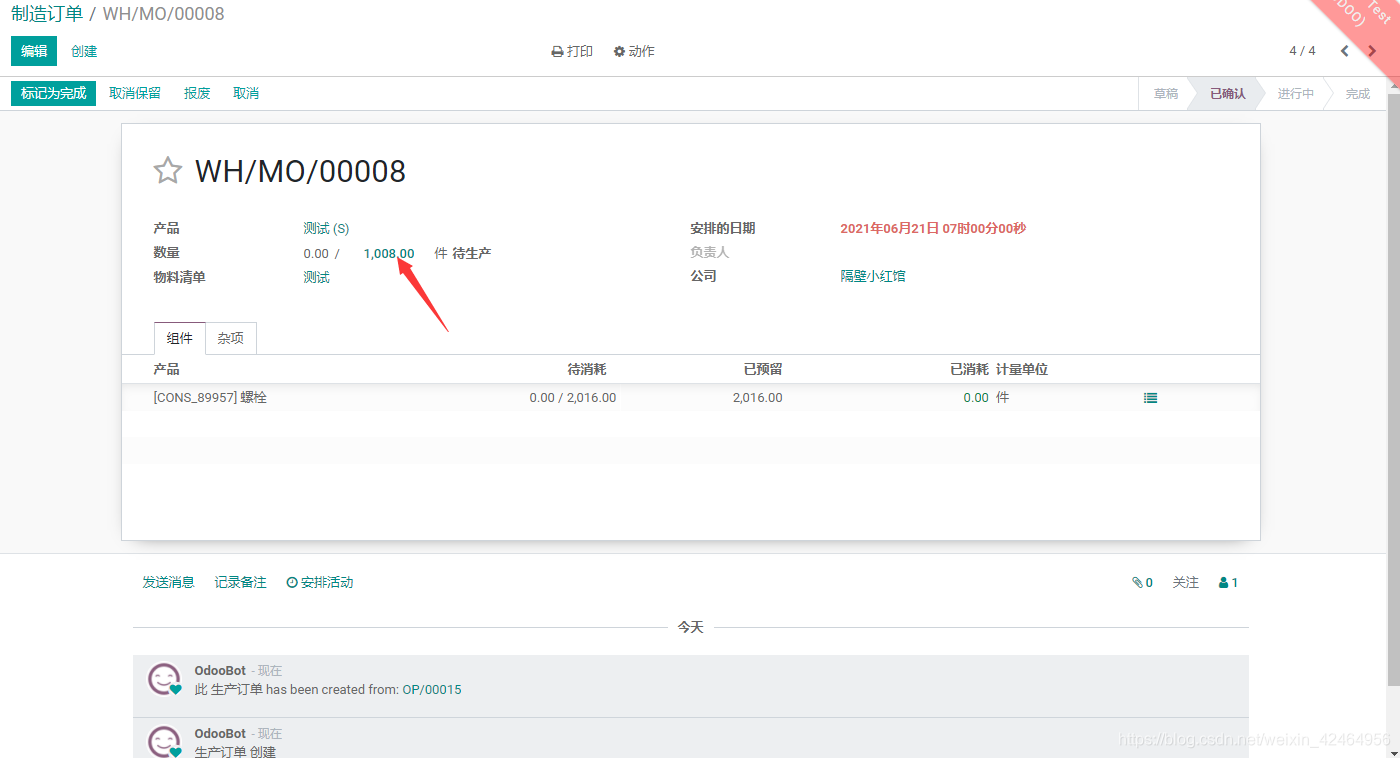Screen dimensions: 1400x758
Task: Click the 取消 cancel button
Action: tap(246, 93)
